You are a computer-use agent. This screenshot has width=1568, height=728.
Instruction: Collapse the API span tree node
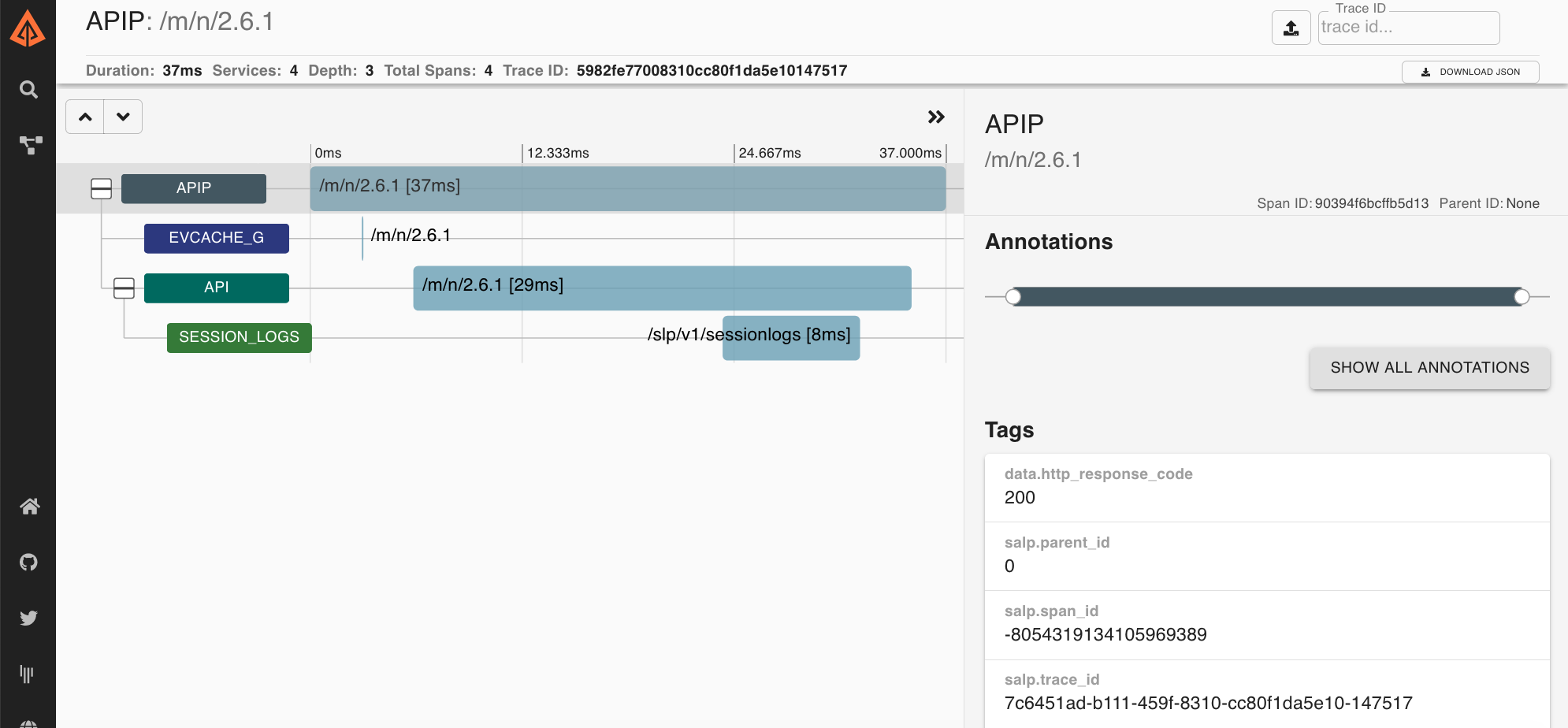[124, 288]
